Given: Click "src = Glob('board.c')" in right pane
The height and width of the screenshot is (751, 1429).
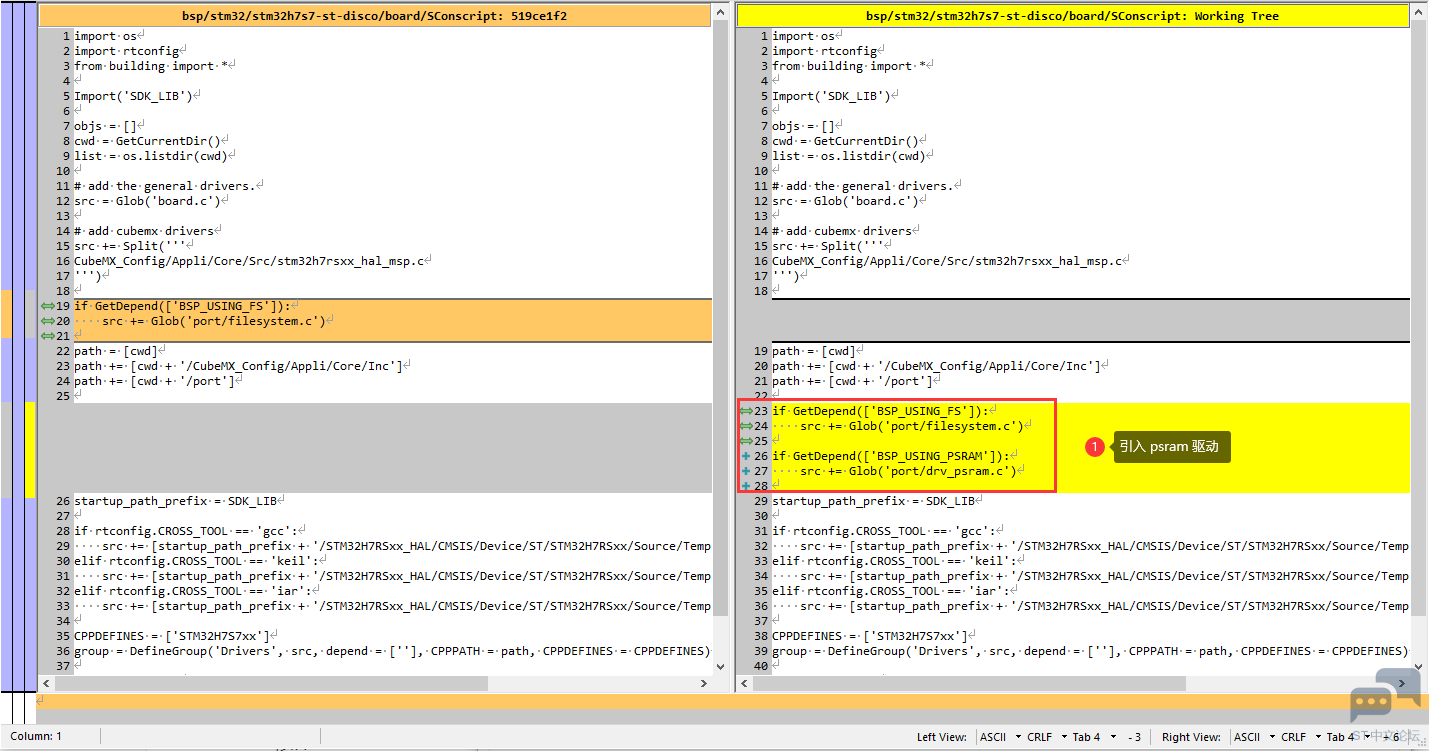Looking at the screenshot, I should pyautogui.click(x=845, y=201).
